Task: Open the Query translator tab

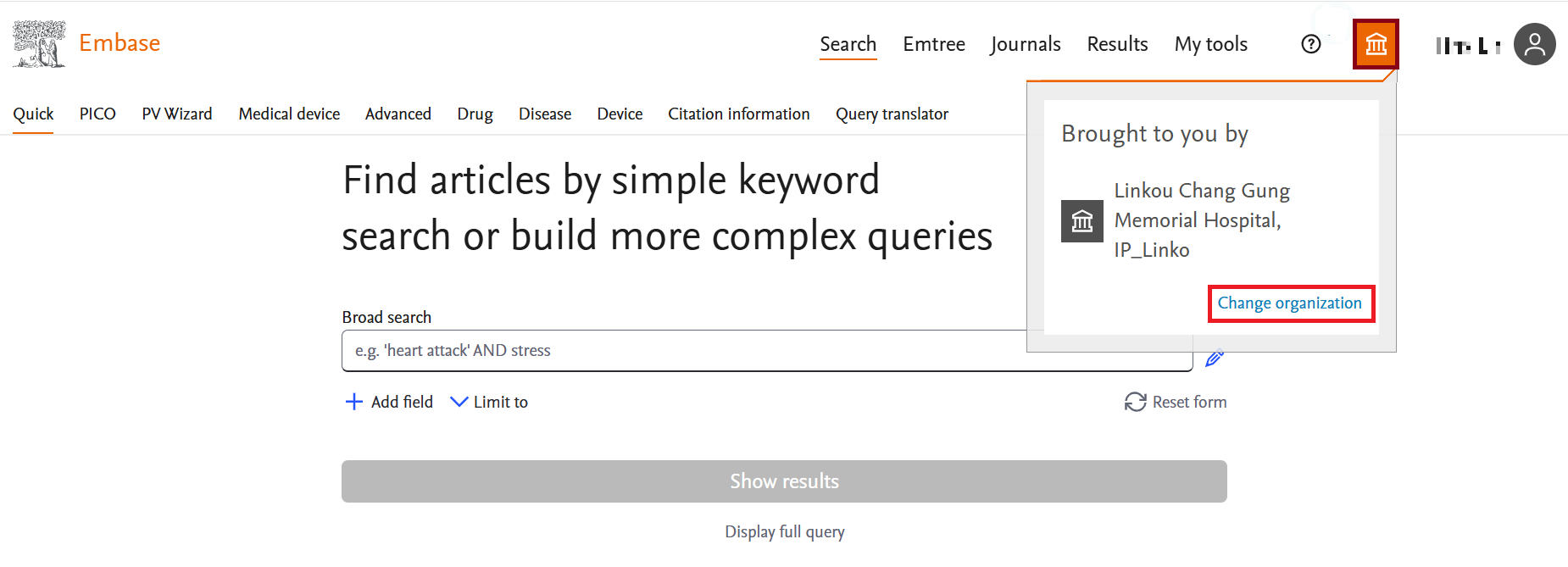Action: pyautogui.click(x=892, y=114)
